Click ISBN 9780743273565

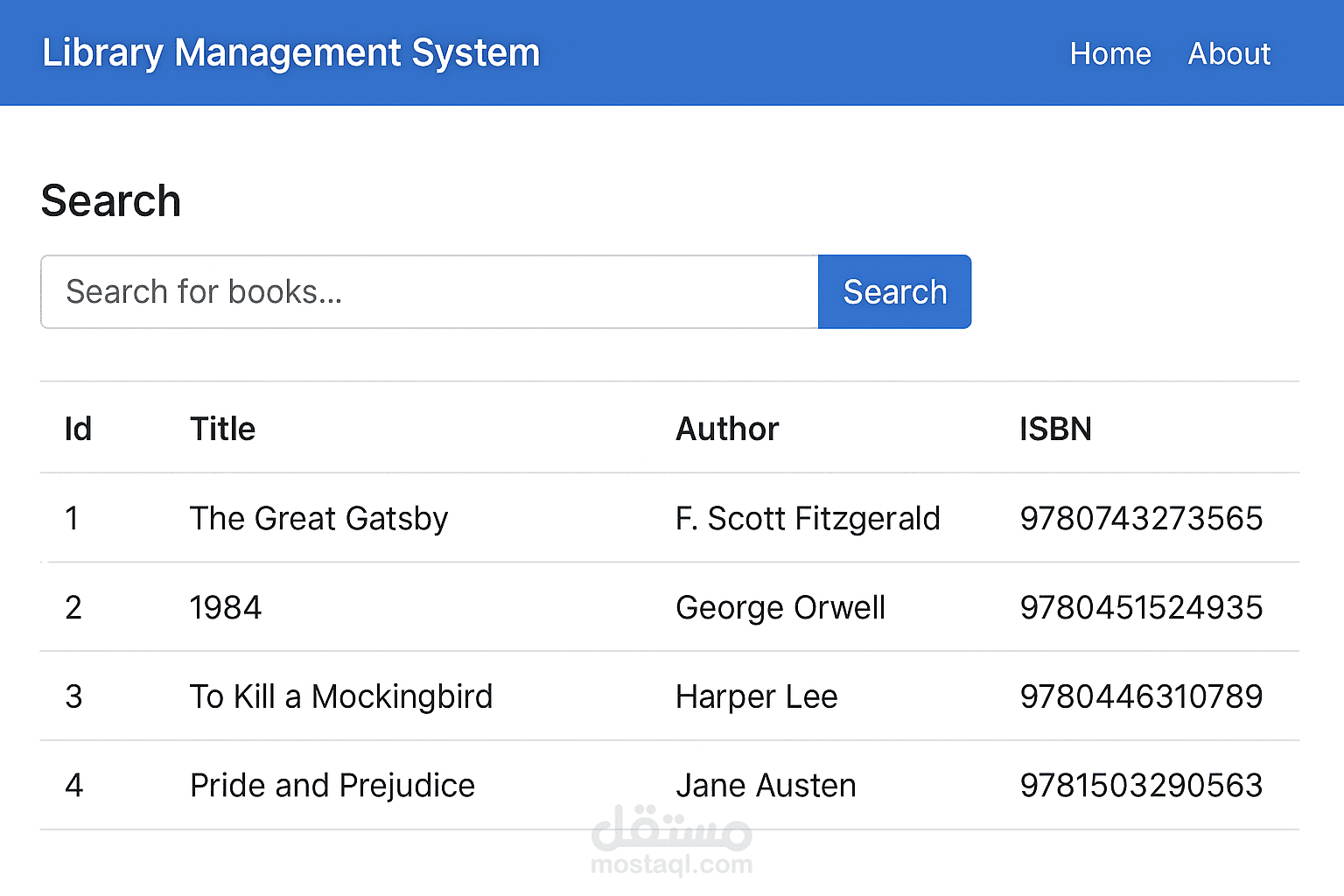pos(1141,519)
